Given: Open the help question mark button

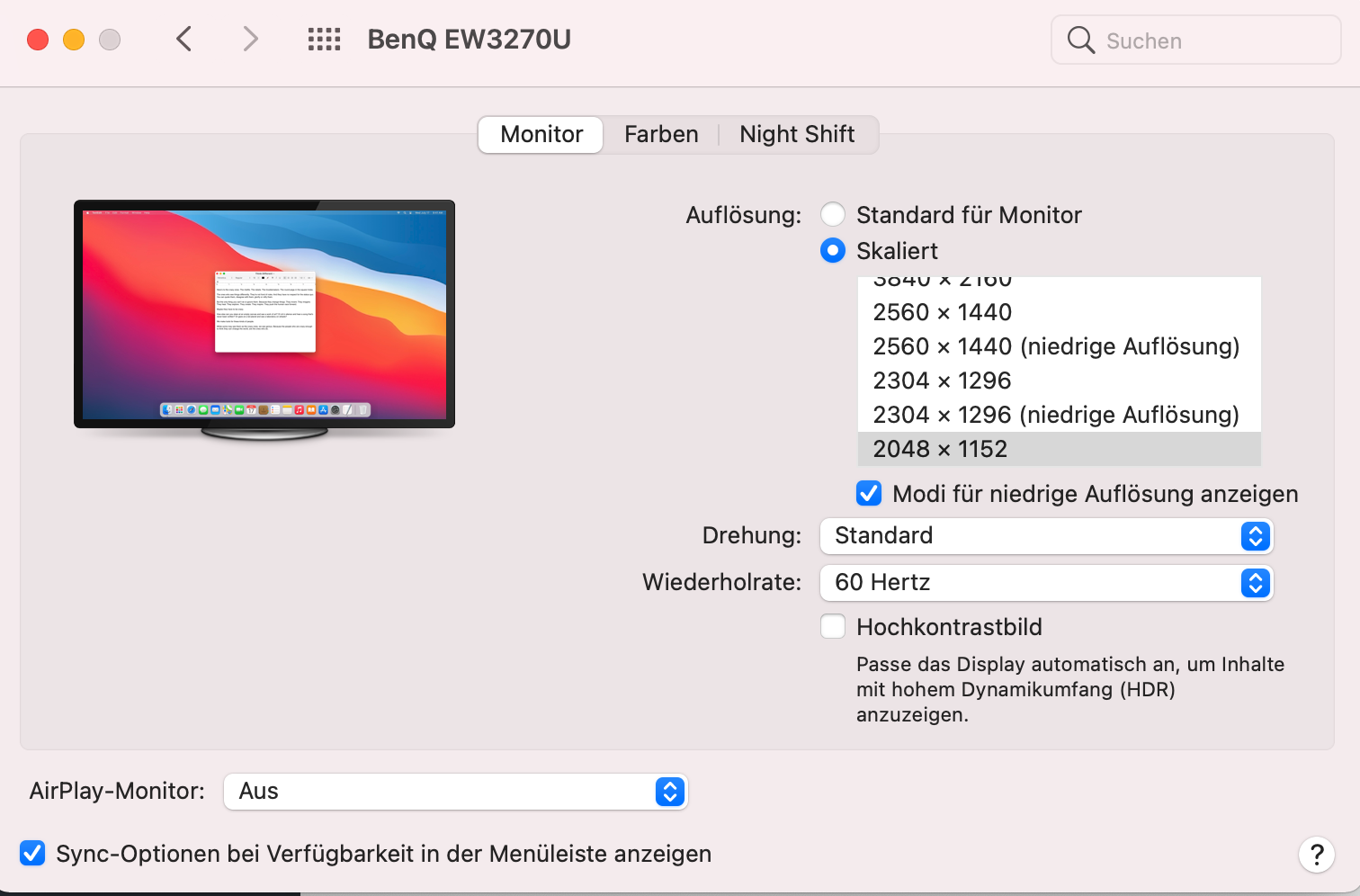Looking at the screenshot, I should coord(1316,854).
